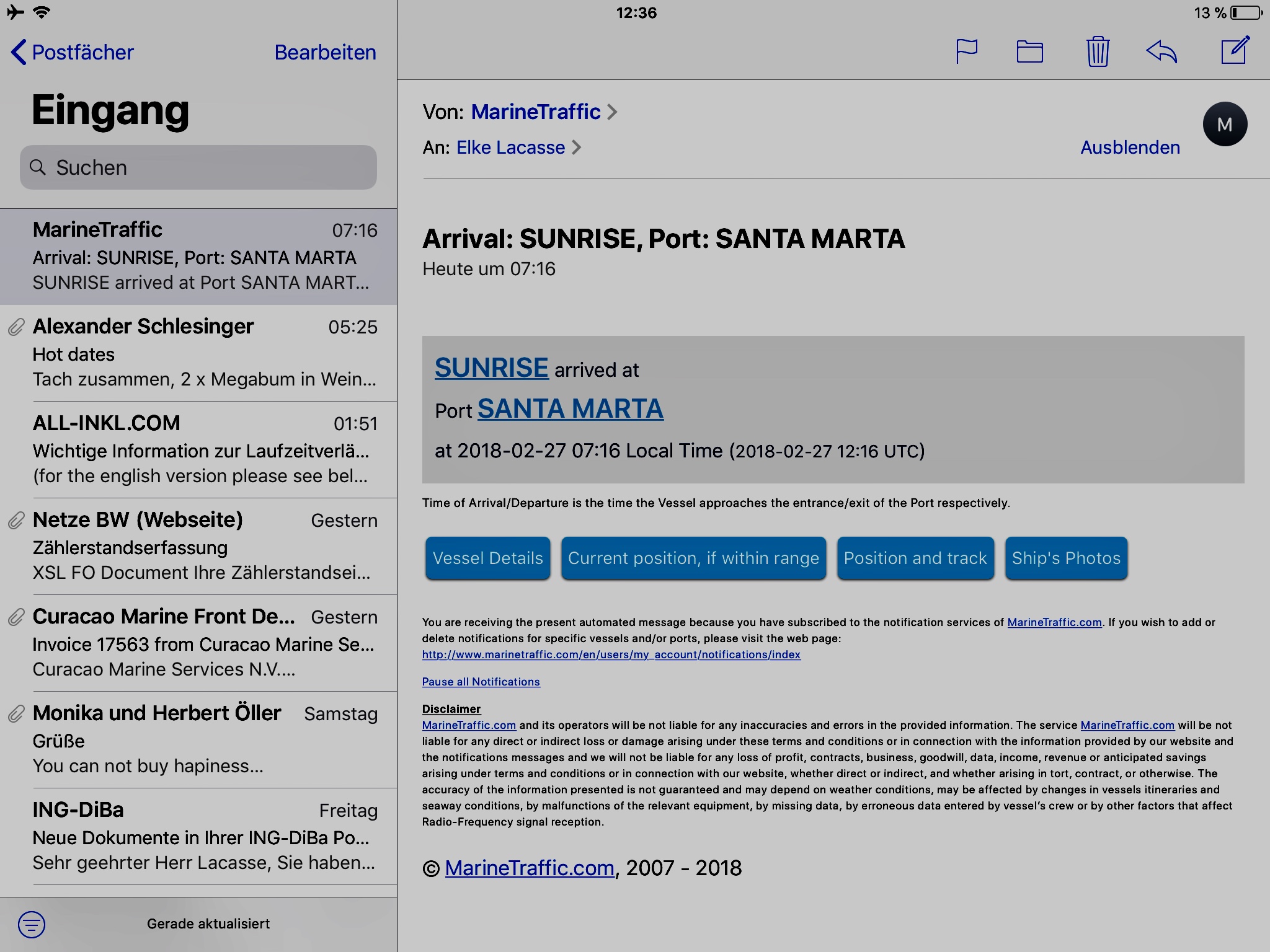This screenshot has width=1270, height=952.
Task: Open the Netze BW Zählerstandserfassung email
Action: coord(198,547)
